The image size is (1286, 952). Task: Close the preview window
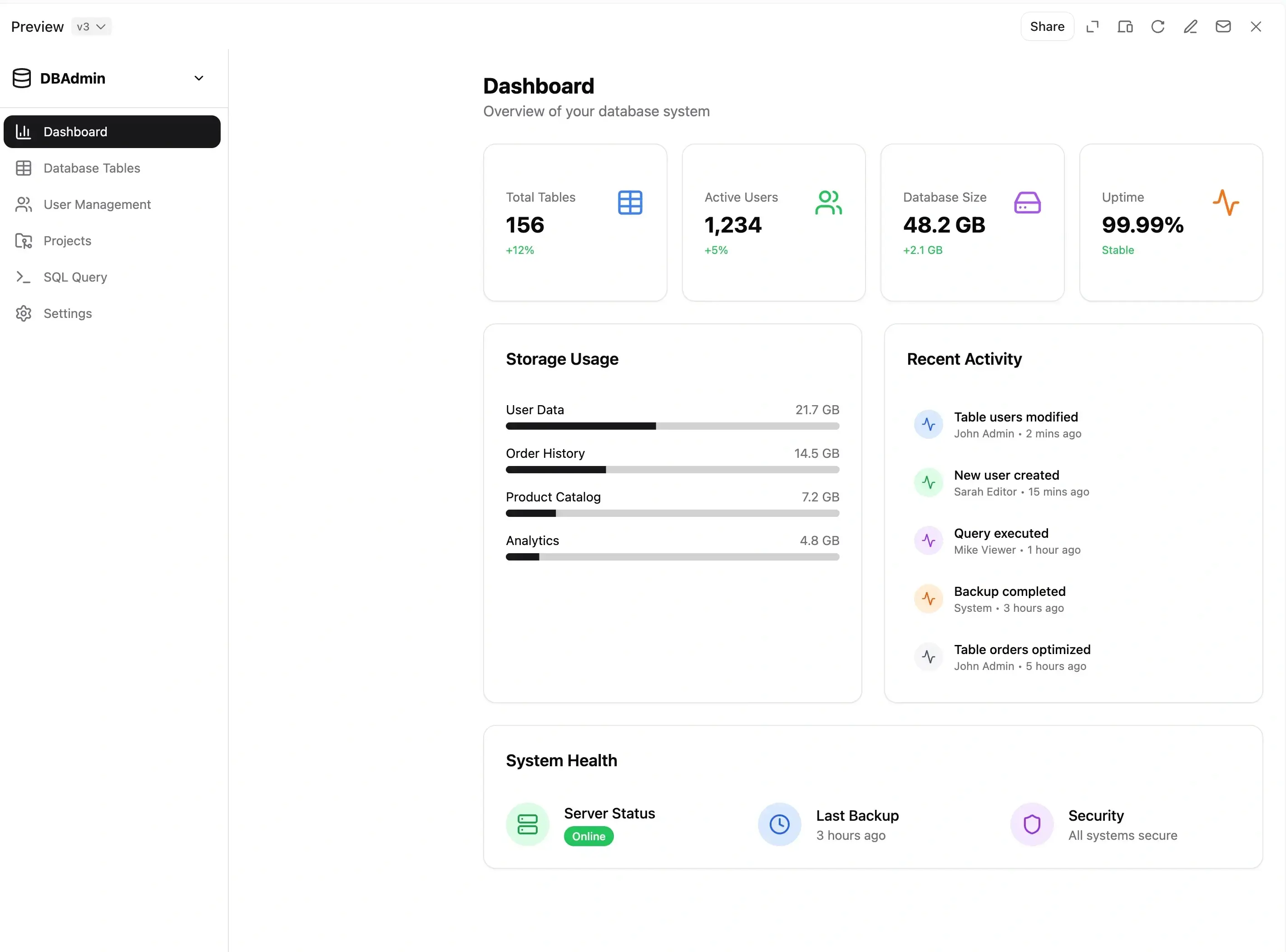(1256, 26)
